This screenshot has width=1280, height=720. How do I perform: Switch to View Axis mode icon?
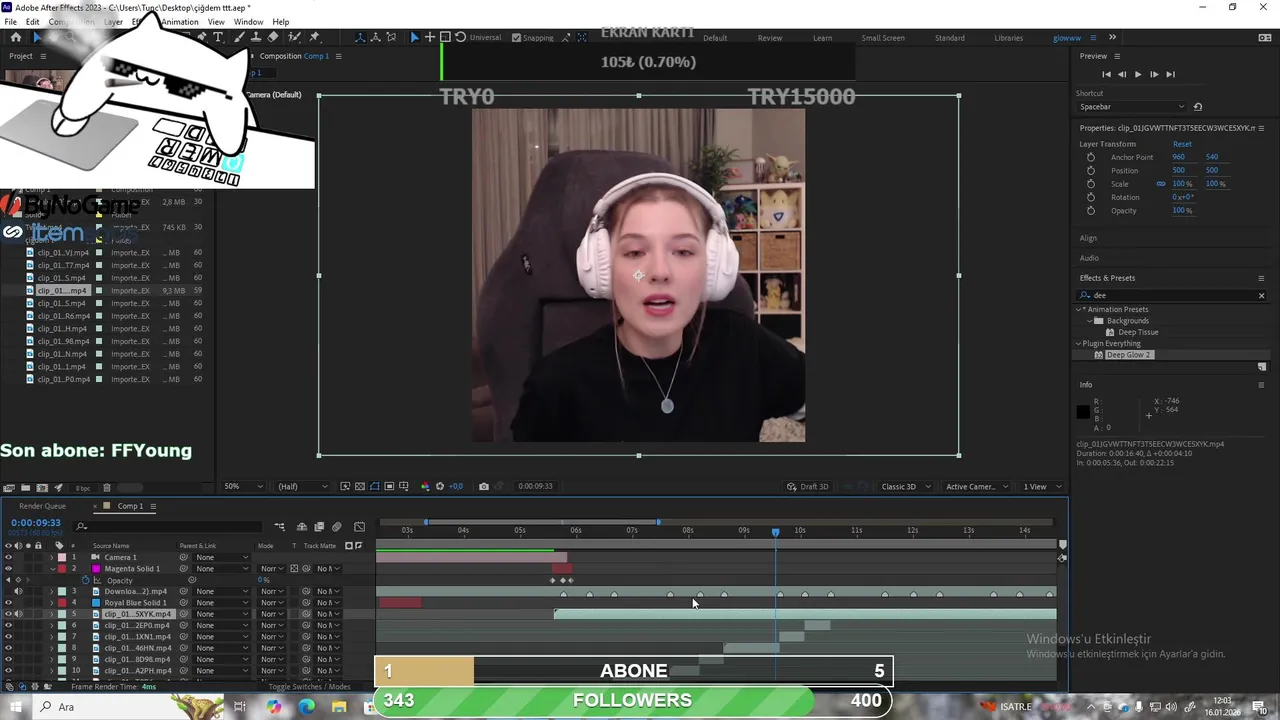coord(389,37)
